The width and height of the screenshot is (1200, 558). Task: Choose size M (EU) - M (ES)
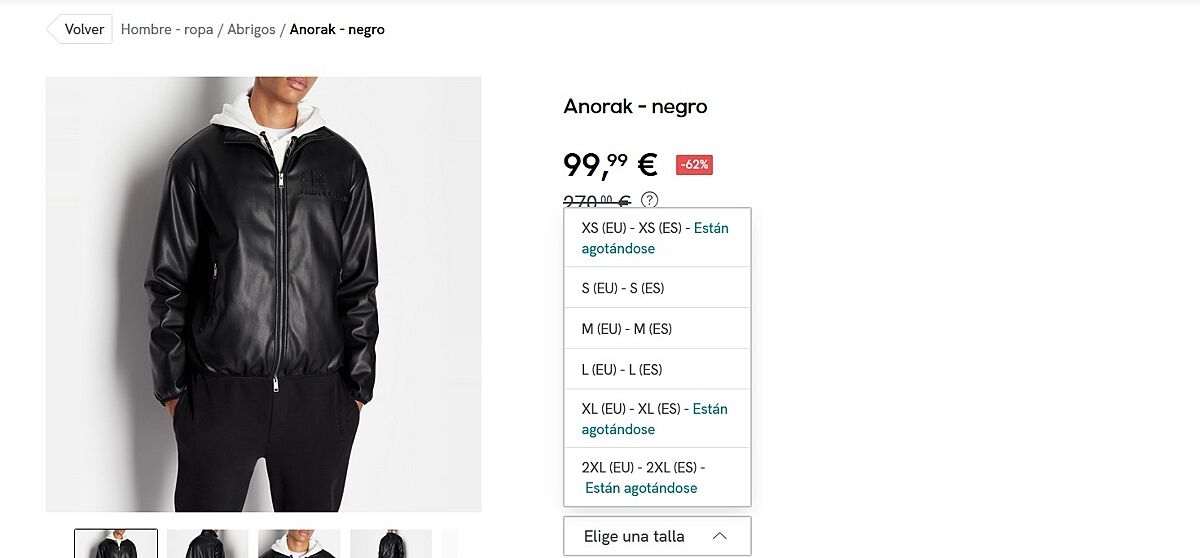657,329
